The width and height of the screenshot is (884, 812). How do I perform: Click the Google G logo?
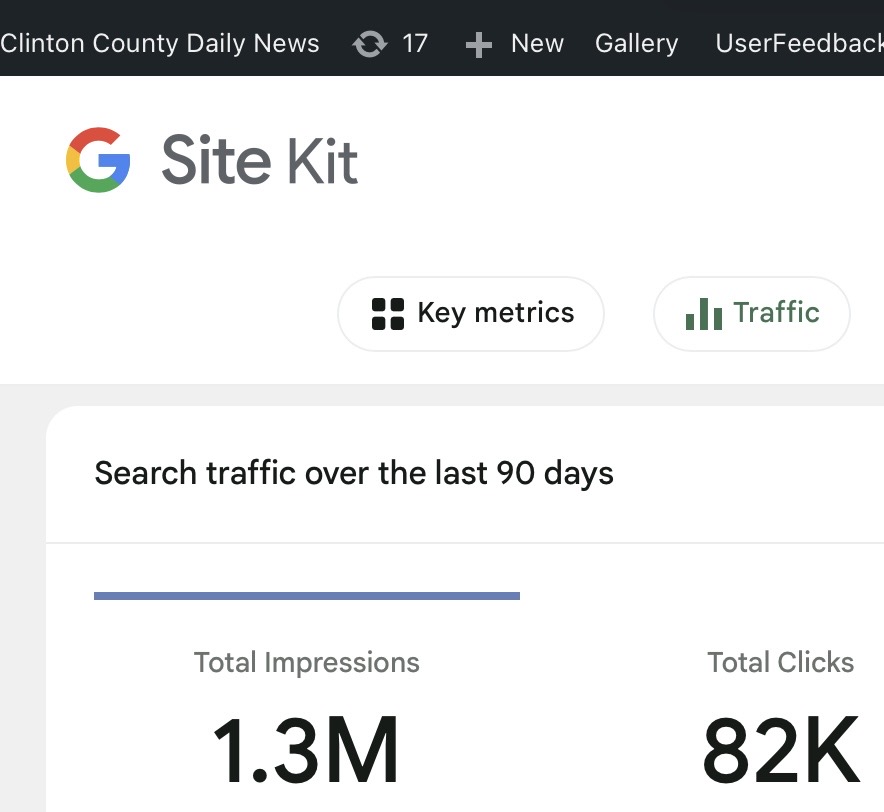pyautogui.click(x=98, y=160)
